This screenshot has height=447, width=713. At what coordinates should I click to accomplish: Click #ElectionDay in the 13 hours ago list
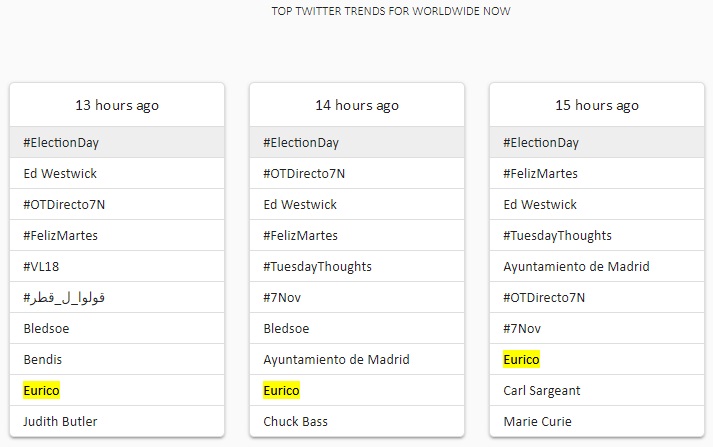[x=61, y=142]
